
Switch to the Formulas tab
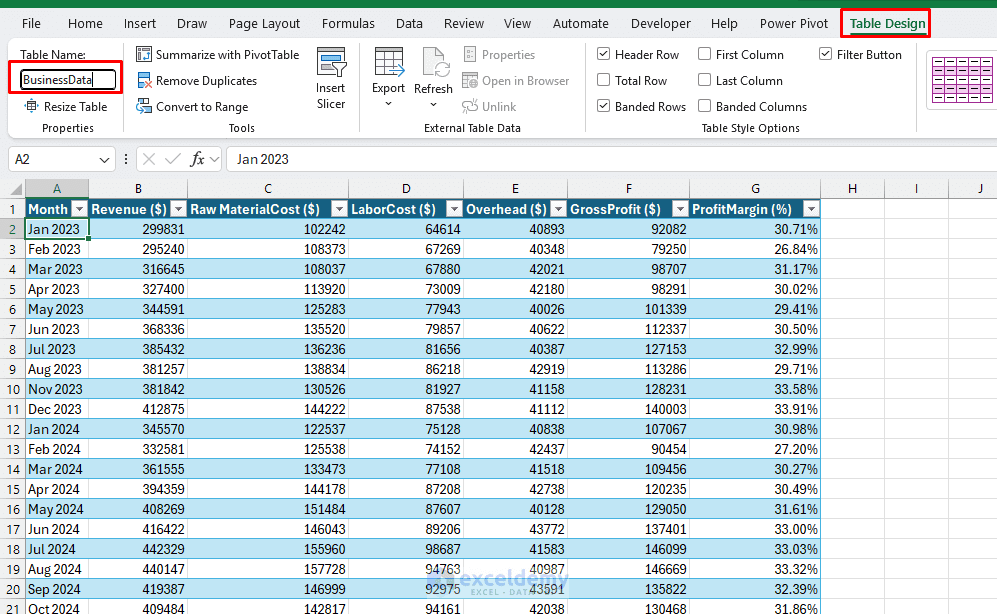tap(348, 24)
